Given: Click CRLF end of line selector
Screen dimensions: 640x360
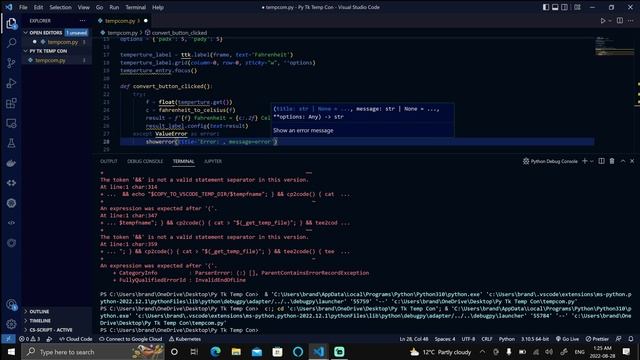Looking at the screenshot, I should click(487, 339).
